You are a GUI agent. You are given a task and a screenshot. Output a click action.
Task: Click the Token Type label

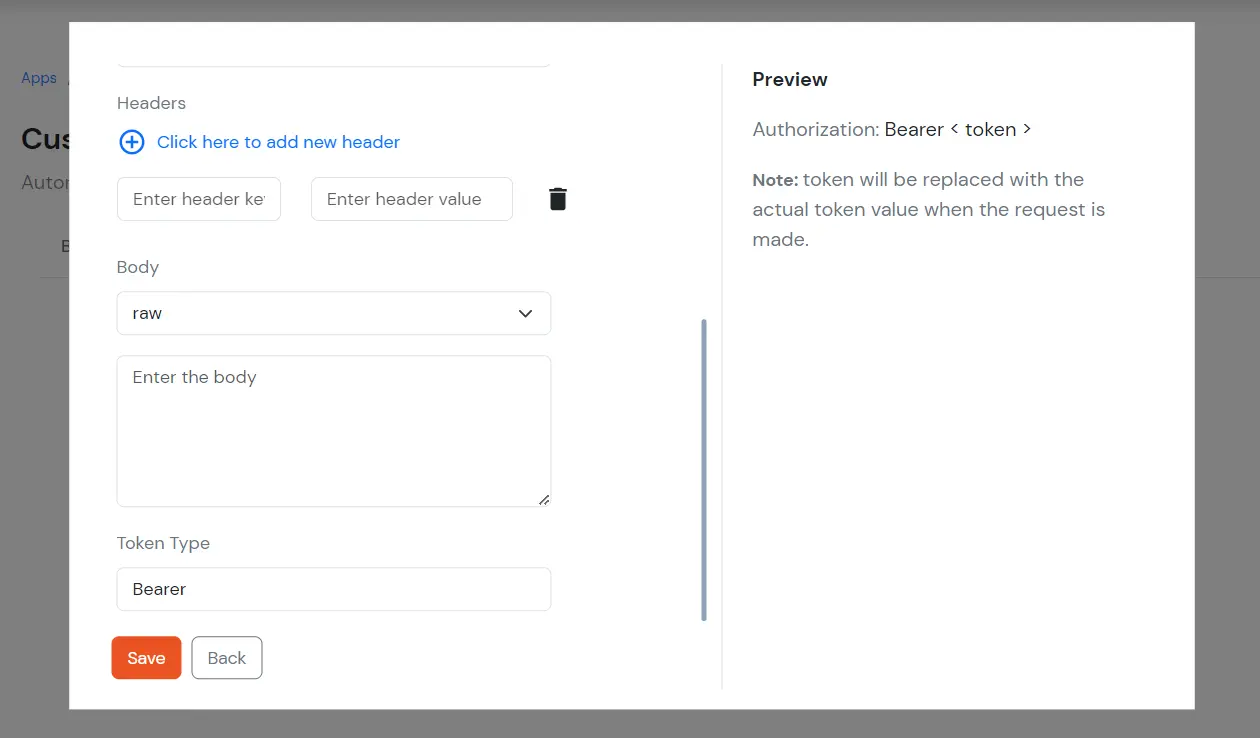(163, 543)
